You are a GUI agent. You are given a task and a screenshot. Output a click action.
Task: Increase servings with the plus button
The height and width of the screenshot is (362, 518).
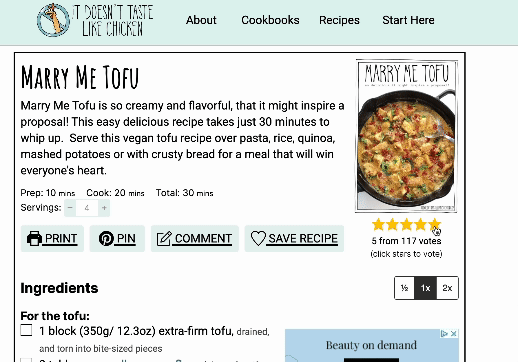[x=104, y=208]
